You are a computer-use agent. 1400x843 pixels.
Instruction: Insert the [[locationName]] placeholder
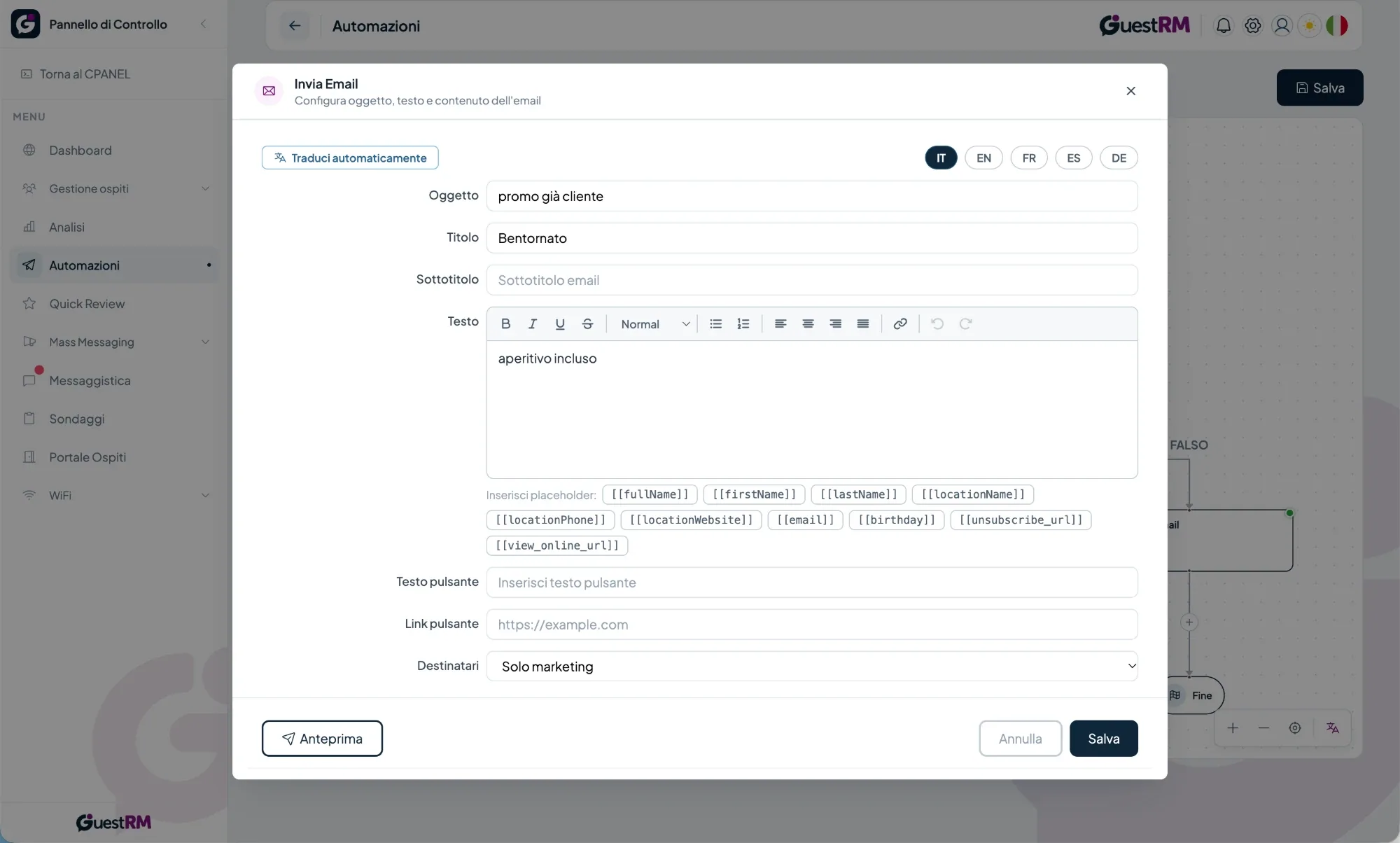[x=972, y=494]
